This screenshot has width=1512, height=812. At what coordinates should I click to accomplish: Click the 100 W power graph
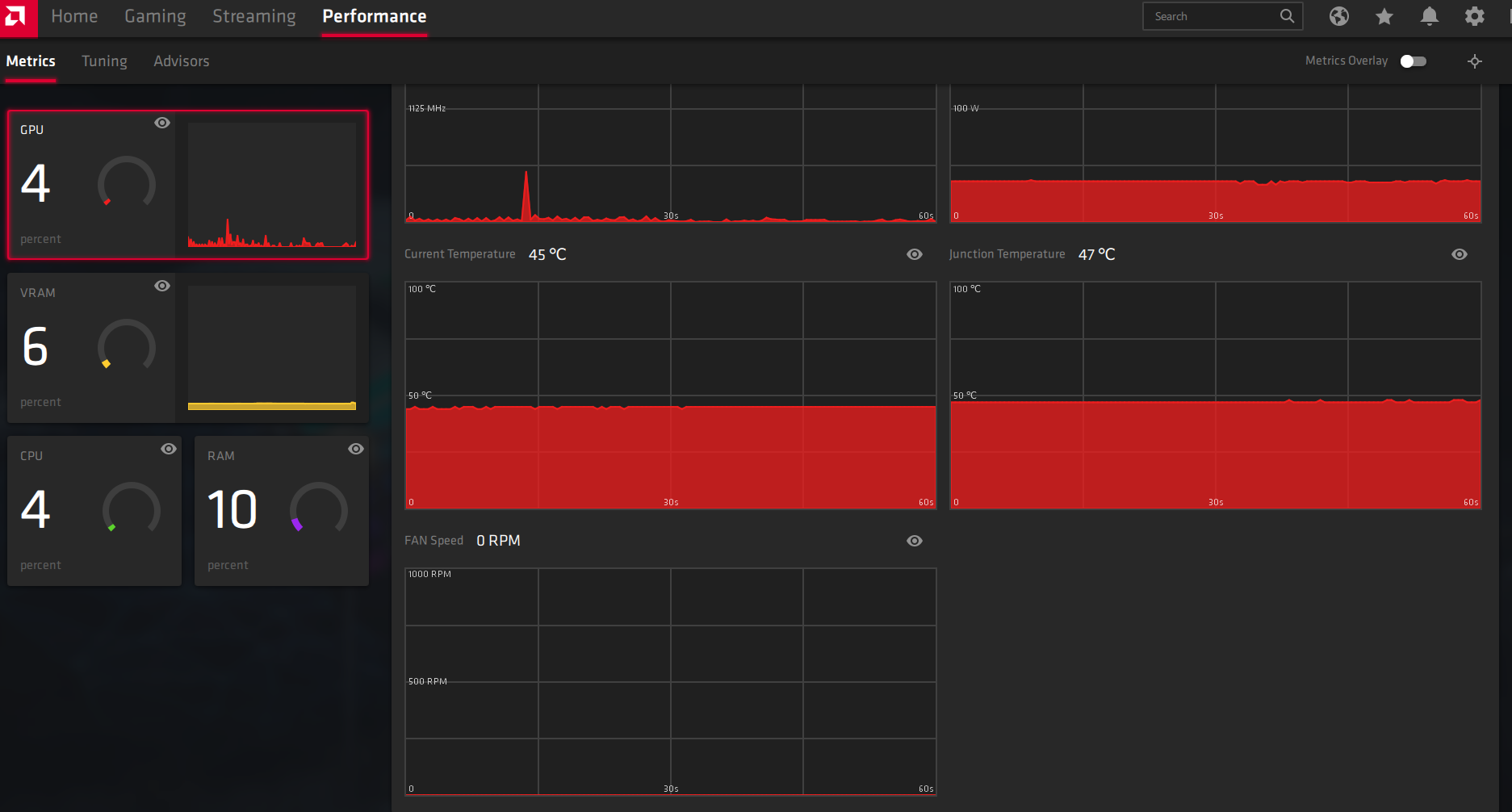[x=1216, y=153]
